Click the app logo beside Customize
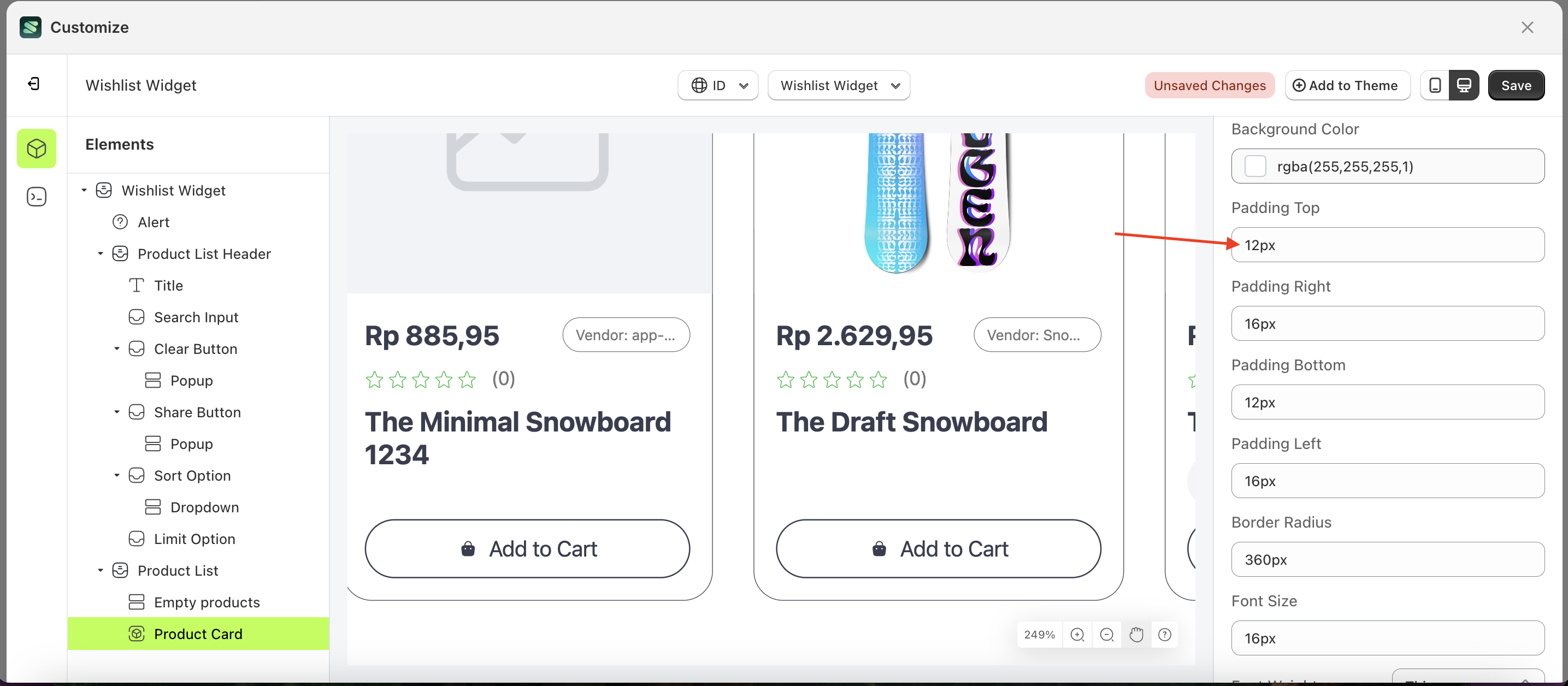 [30, 27]
